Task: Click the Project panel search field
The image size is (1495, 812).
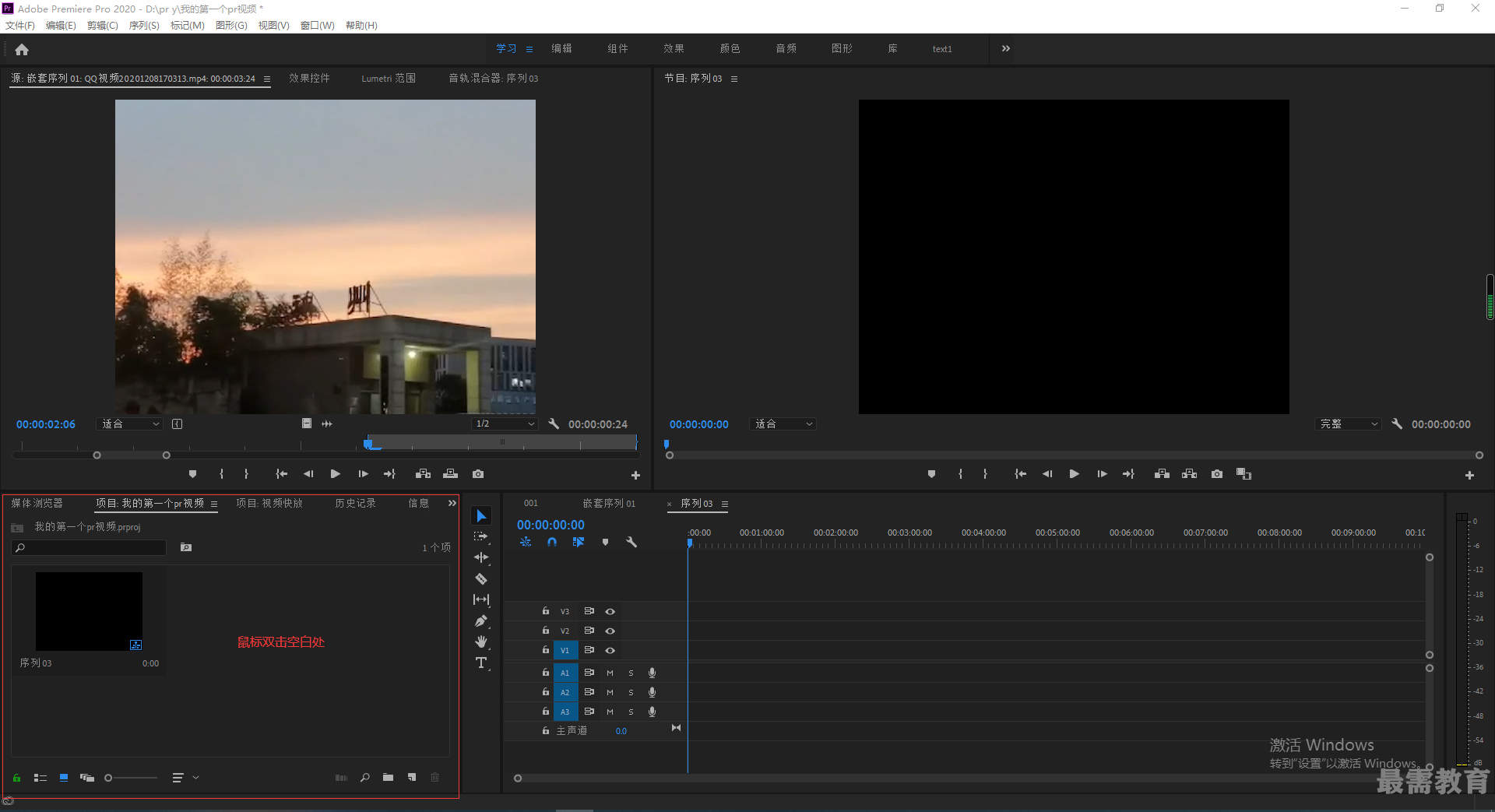Action: pyautogui.click(x=89, y=547)
